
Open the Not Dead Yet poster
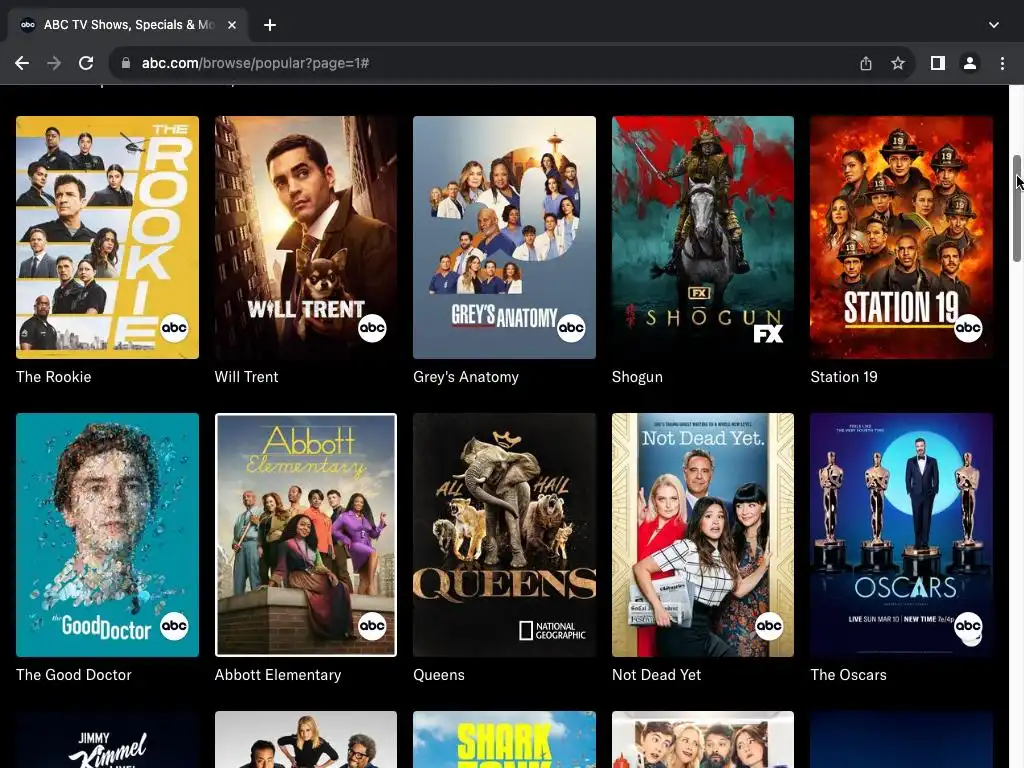tap(703, 535)
